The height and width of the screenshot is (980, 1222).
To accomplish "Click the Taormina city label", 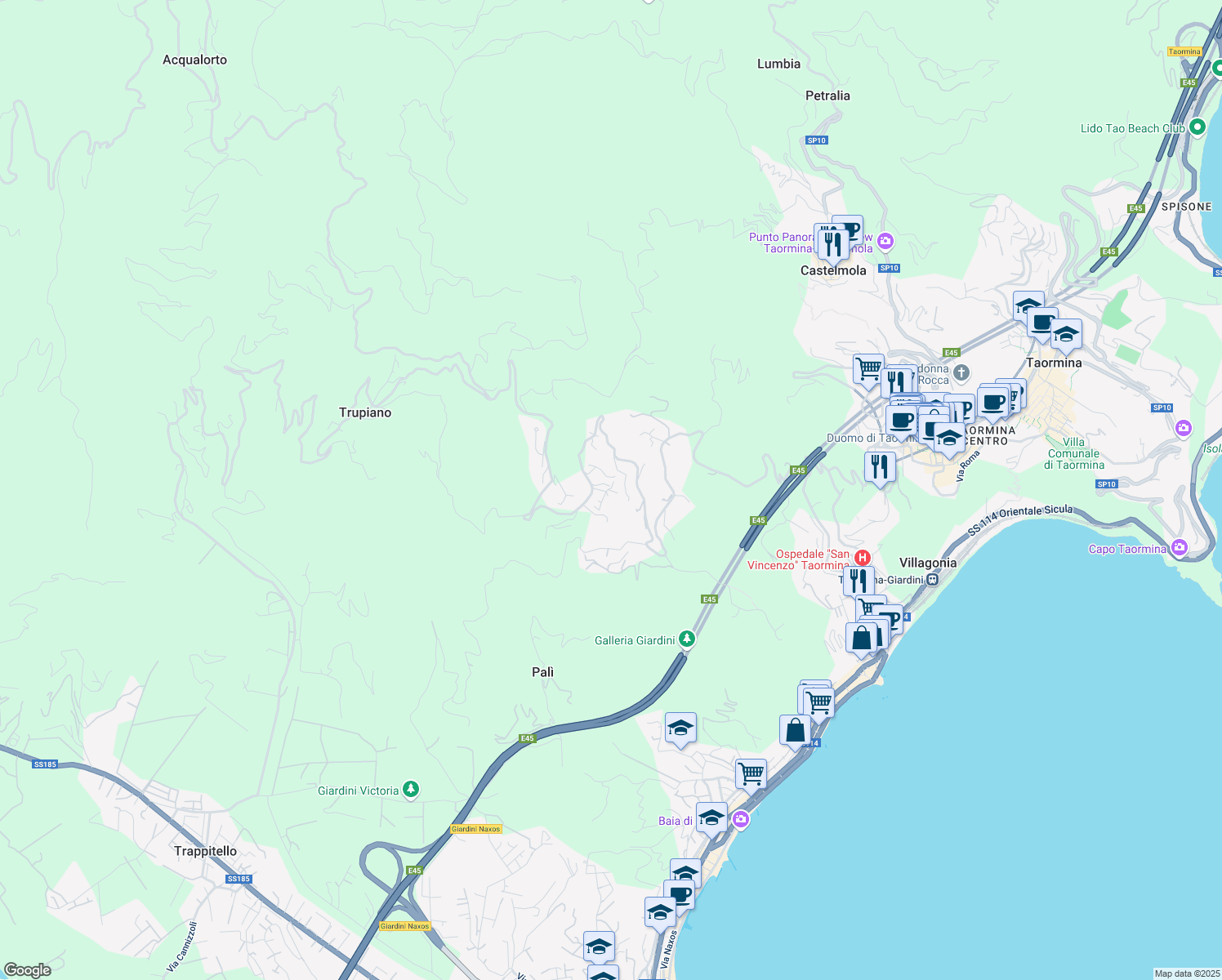I will coord(1054,363).
